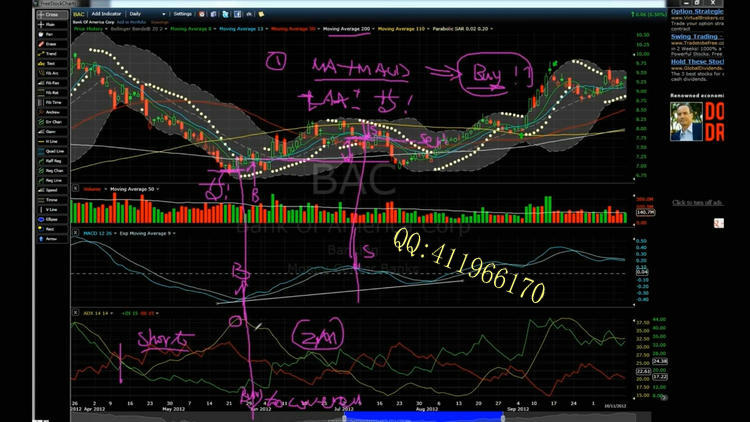Click the red plus icon below ads
Screen dimensions: 750x422
tap(718, 223)
